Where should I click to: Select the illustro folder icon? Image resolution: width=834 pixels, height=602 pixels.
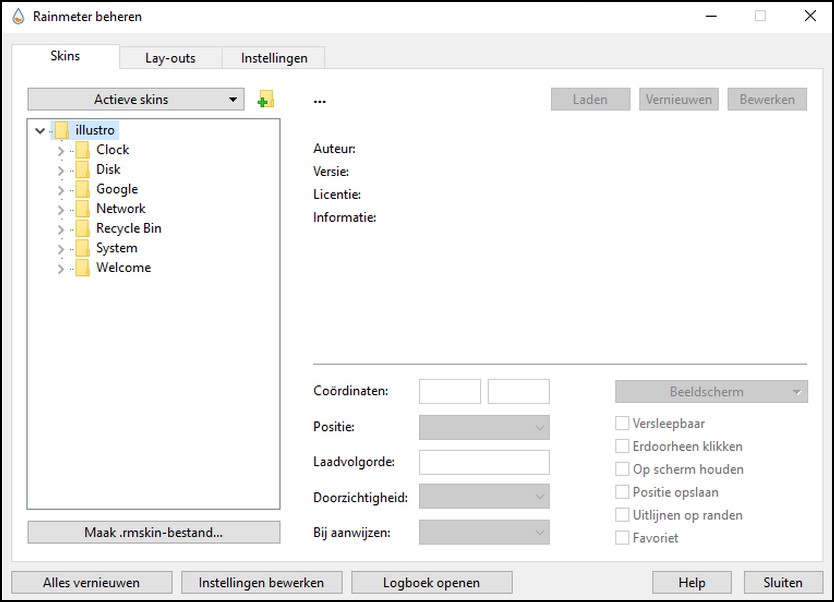(62, 130)
